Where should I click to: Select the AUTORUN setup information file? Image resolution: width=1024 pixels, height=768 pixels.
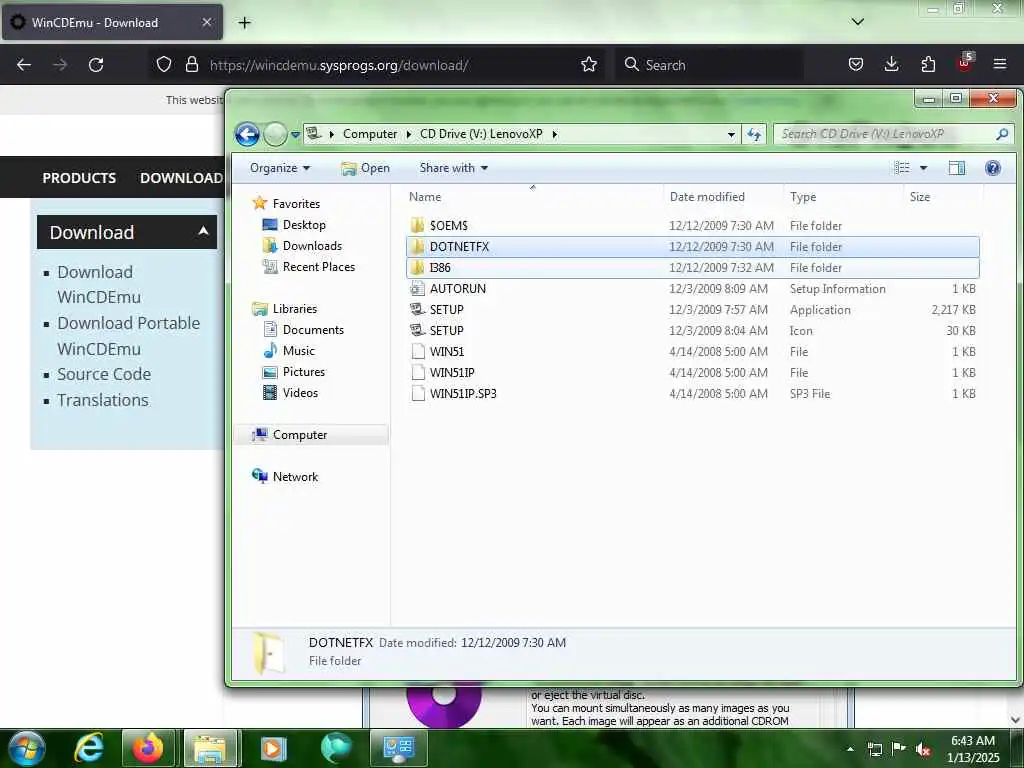point(692,289)
